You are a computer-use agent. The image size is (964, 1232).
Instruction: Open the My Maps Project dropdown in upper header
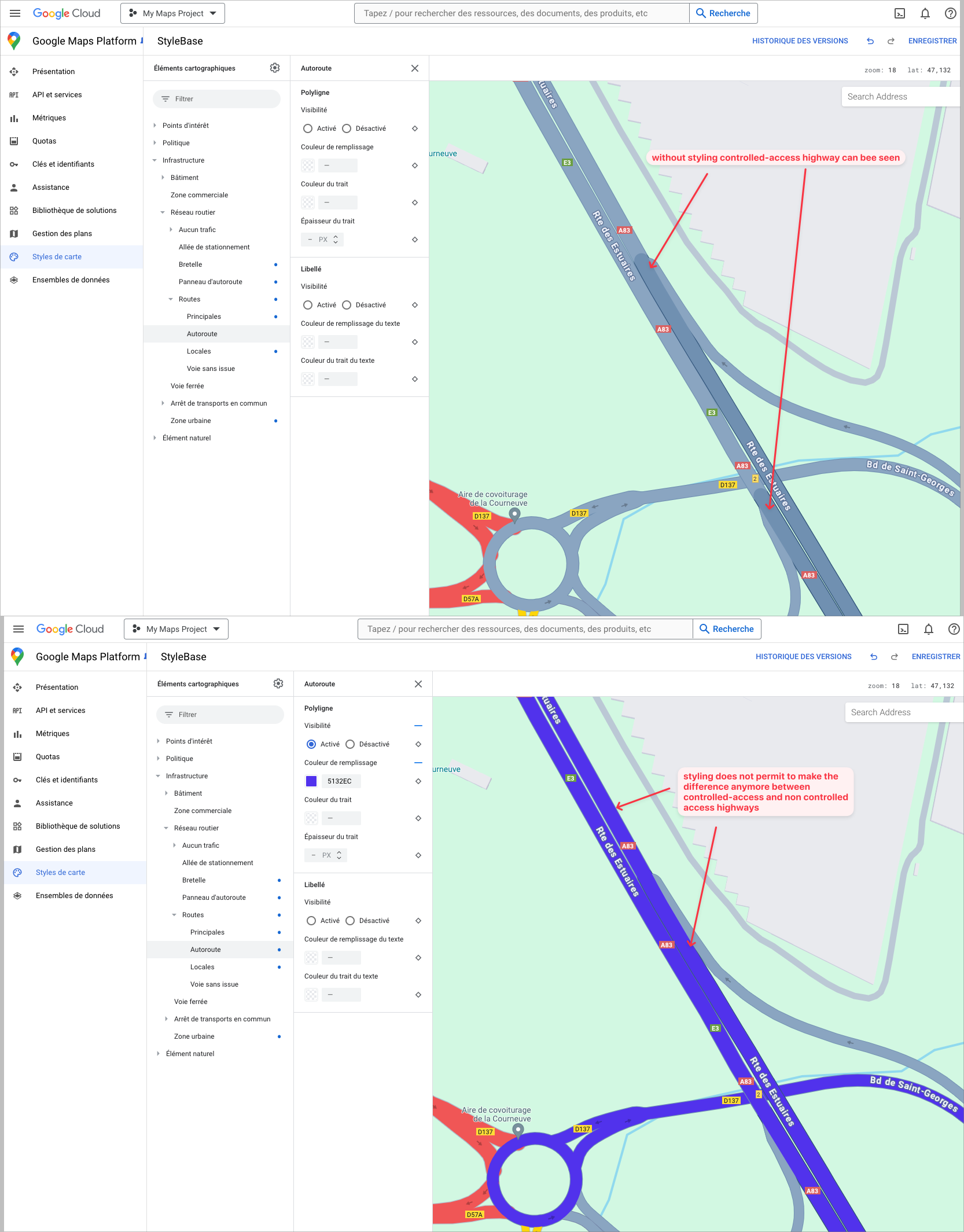pyautogui.click(x=172, y=13)
